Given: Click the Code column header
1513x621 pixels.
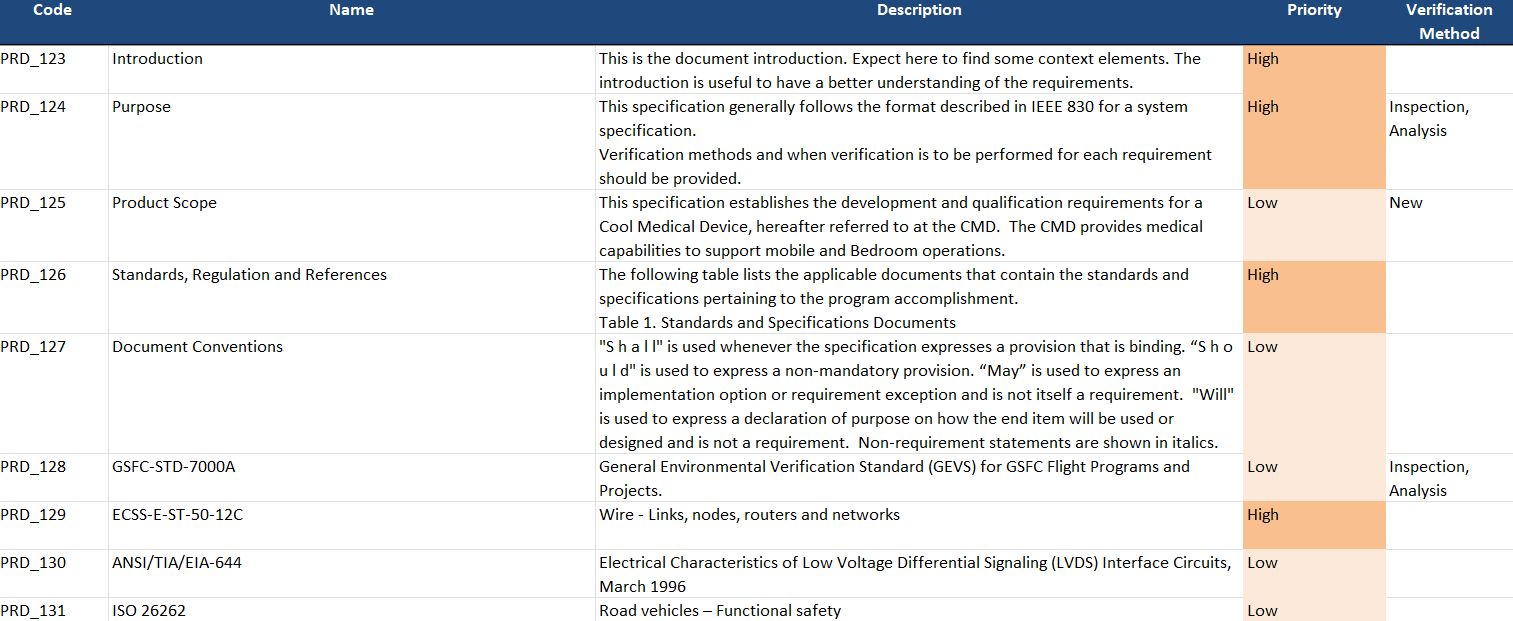Looking at the screenshot, I should [x=52, y=10].
